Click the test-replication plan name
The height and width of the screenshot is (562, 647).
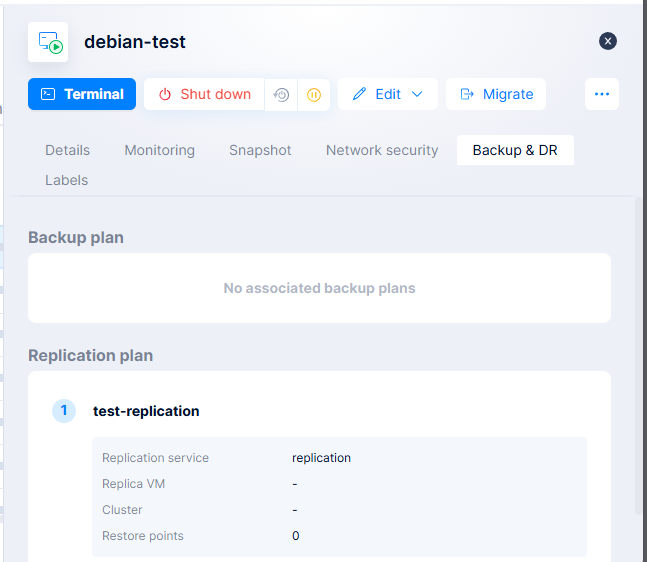click(146, 411)
